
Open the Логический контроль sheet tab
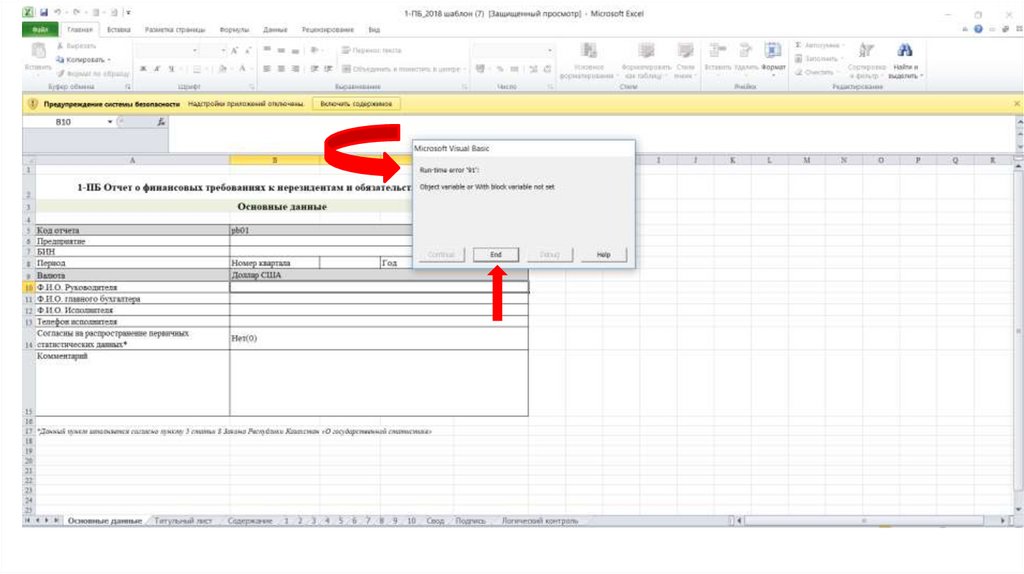pyautogui.click(x=539, y=521)
